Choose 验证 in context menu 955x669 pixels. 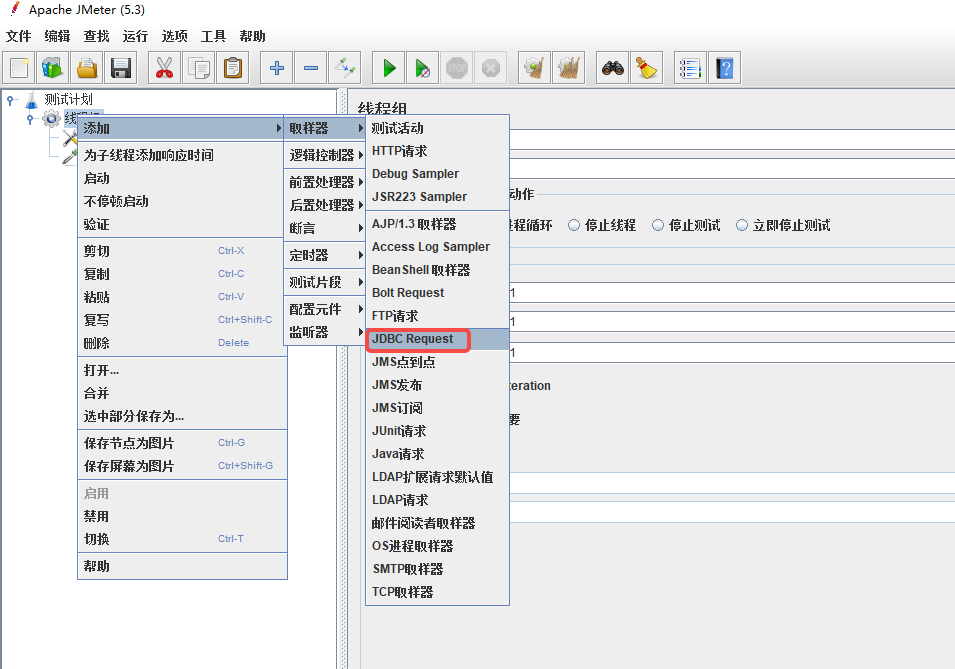click(182, 224)
